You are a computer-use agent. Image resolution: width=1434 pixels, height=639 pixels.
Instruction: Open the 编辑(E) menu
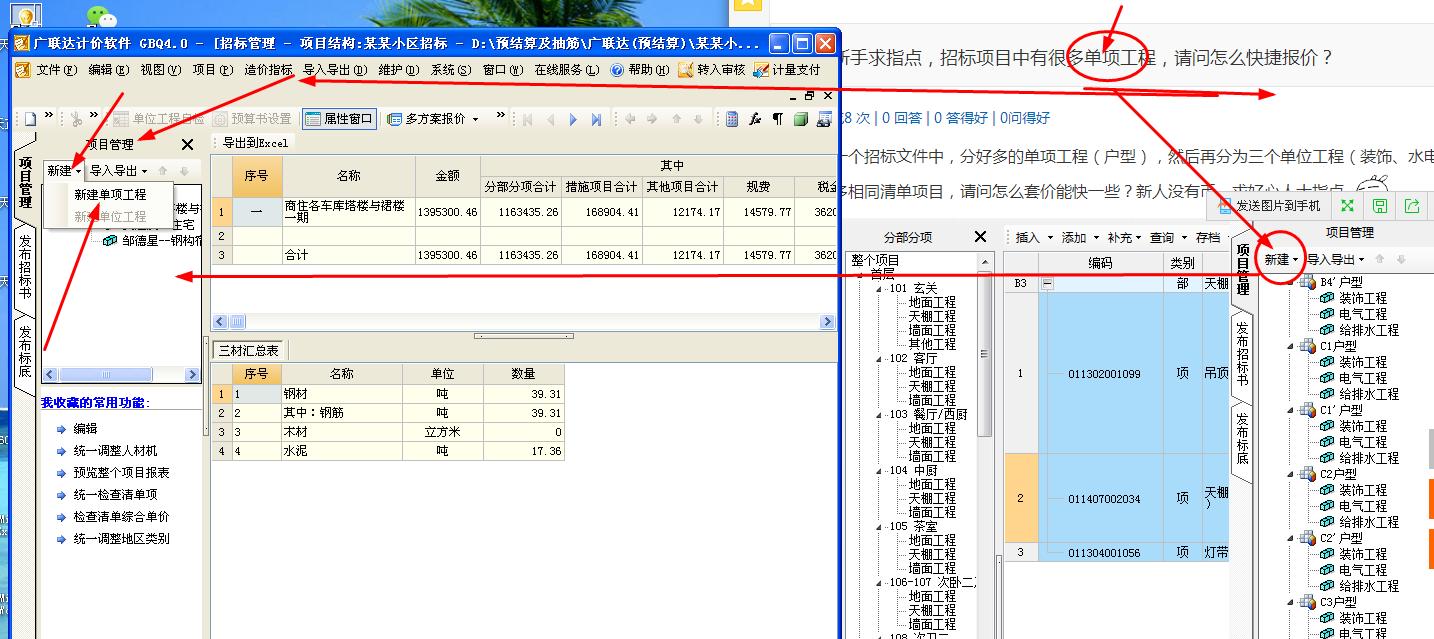[109, 70]
